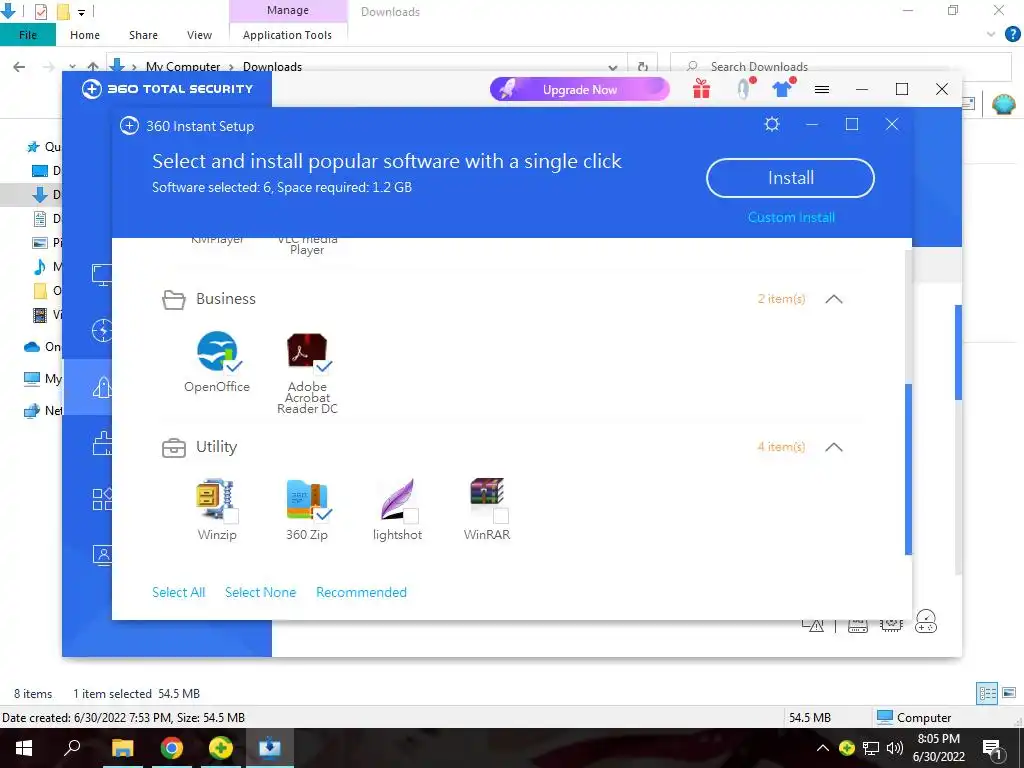Uncheck the 360 Zip checkbox
The width and height of the screenshot is (1024, 768).
pos(324,515)
